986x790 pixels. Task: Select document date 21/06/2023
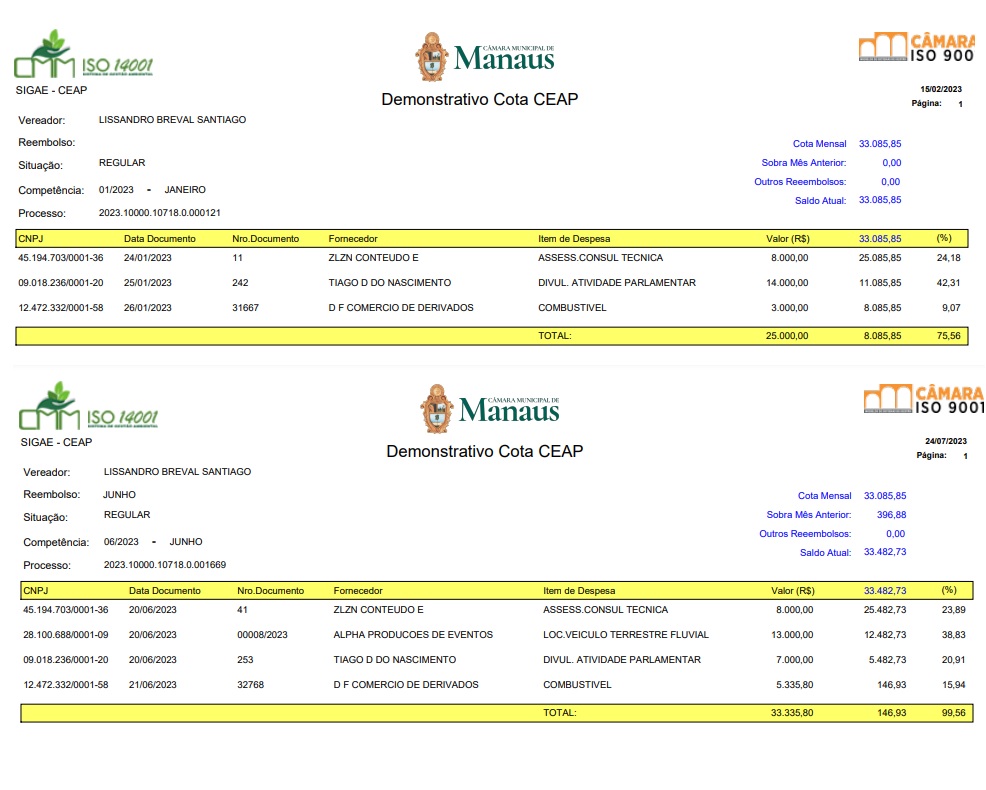[153, 685]
